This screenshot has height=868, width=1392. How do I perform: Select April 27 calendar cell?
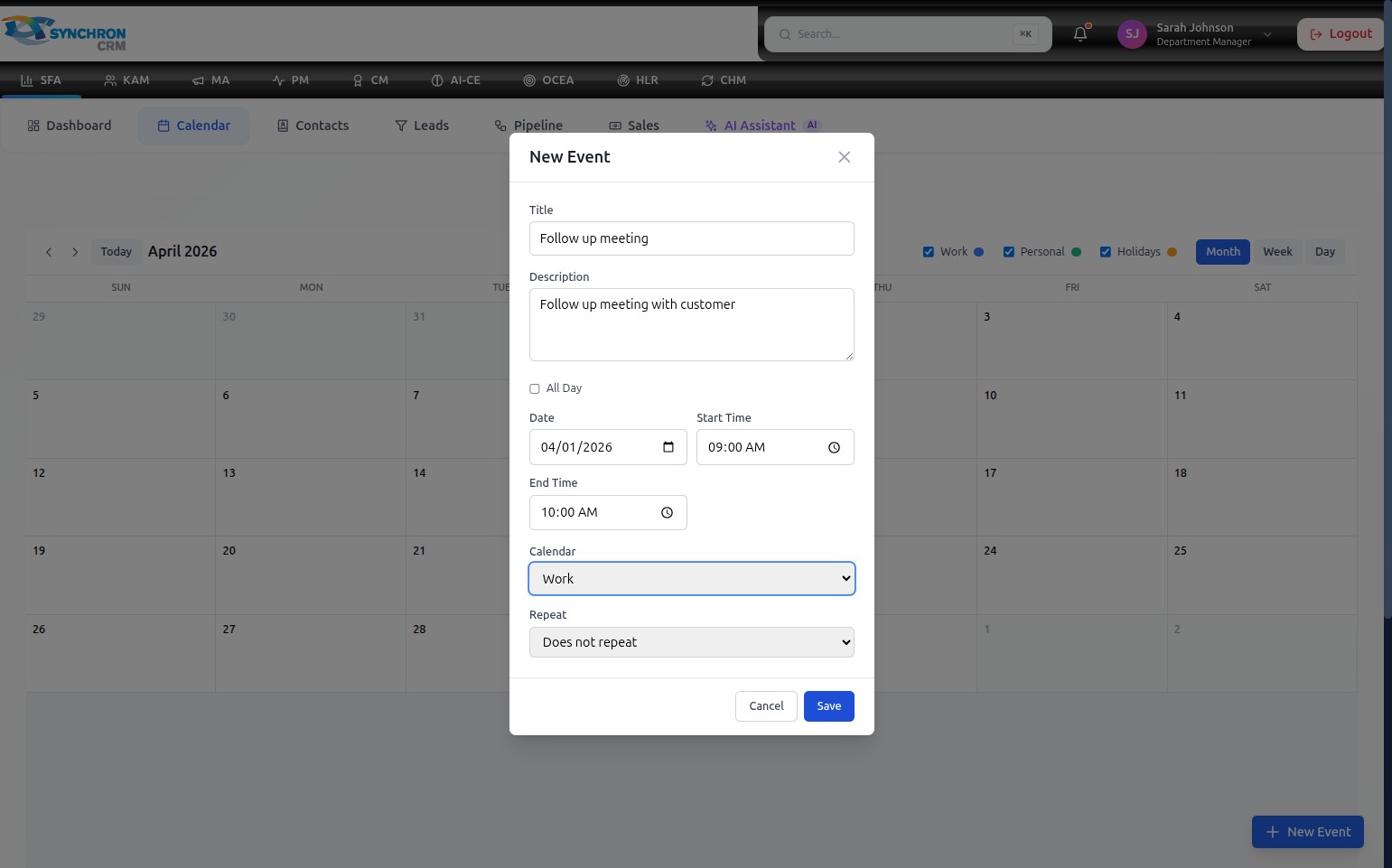tap(311, 654)
